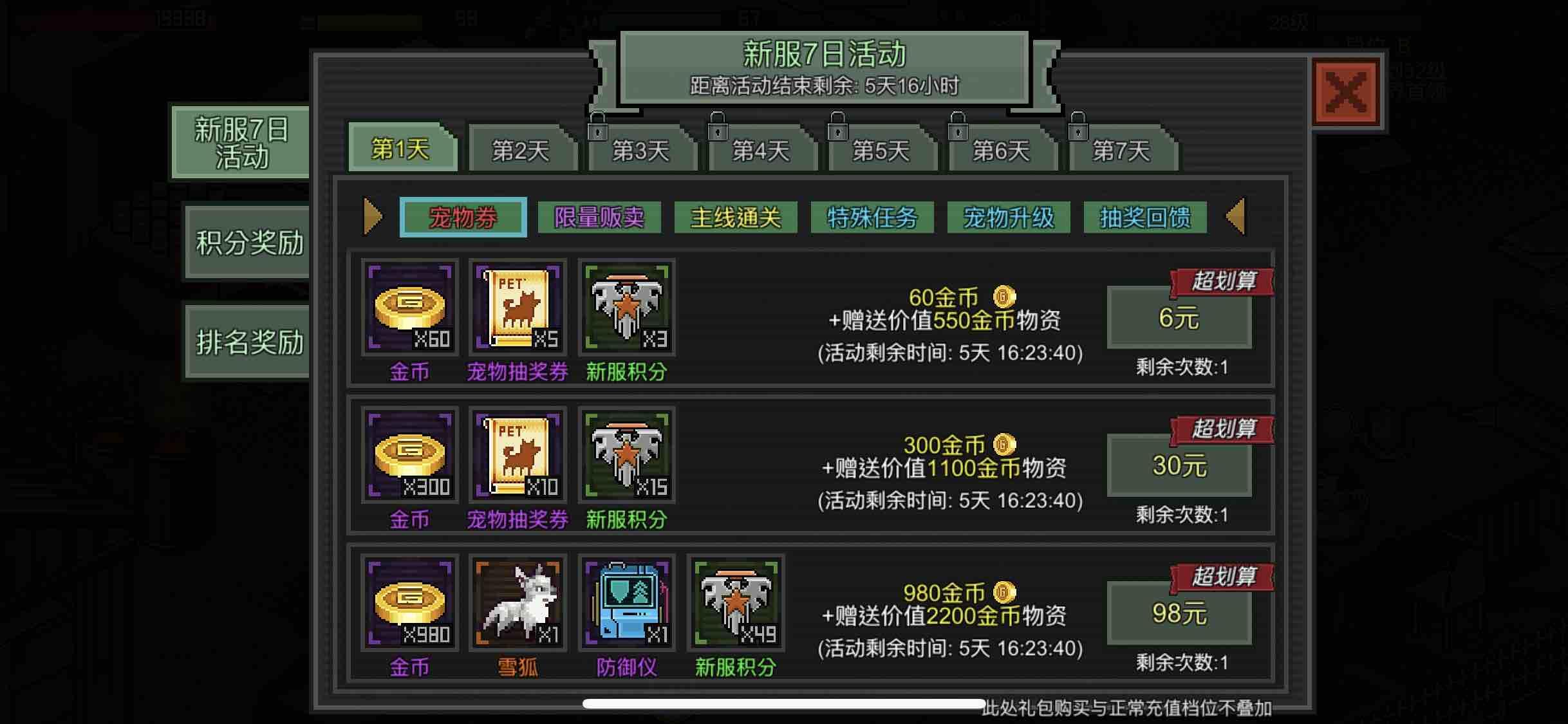Open the 主线通关 category
This screenshot has width=1568, height=724.
736,218
